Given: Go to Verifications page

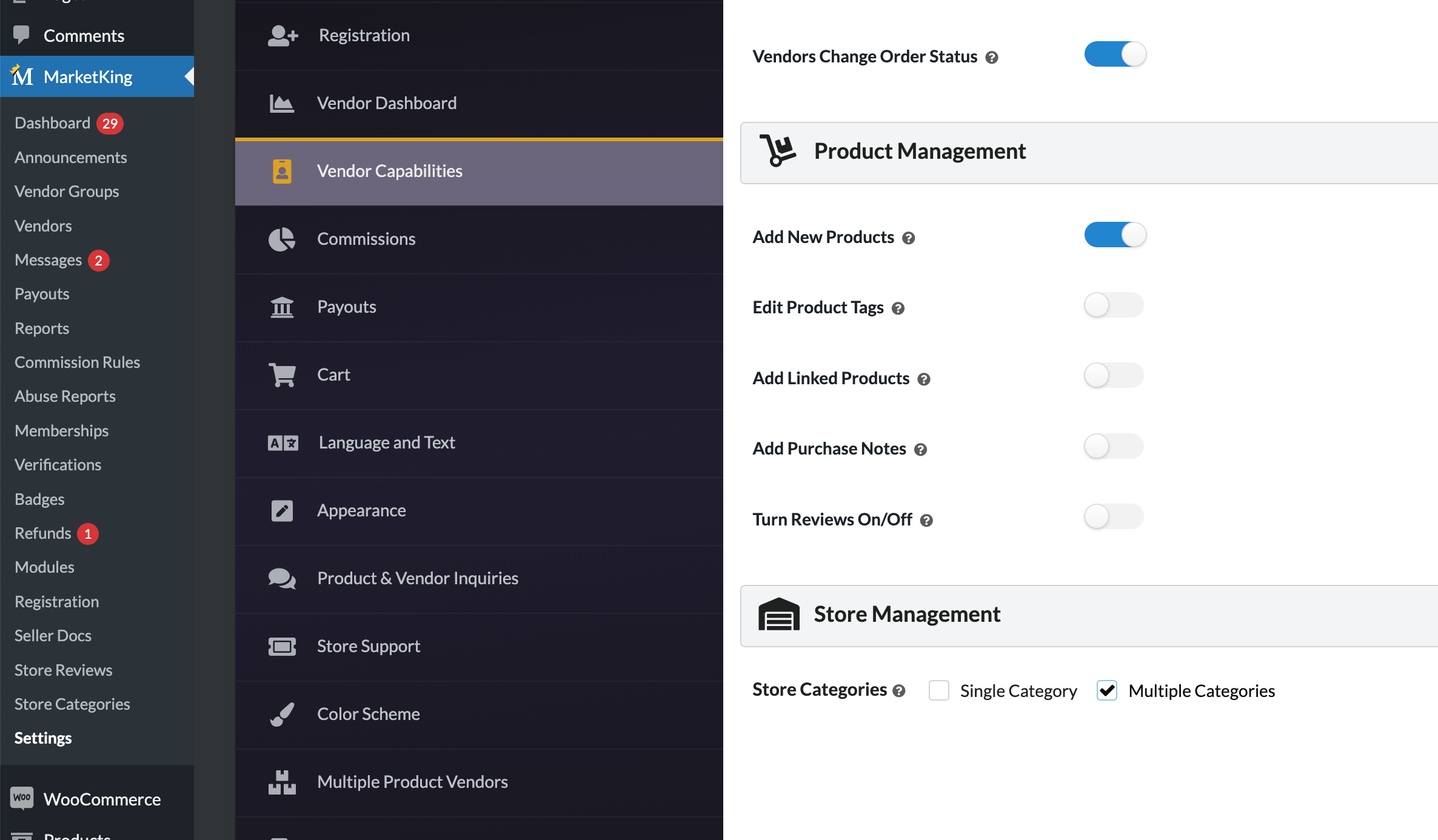Looking at the screenshot, I should click(58, 465).
